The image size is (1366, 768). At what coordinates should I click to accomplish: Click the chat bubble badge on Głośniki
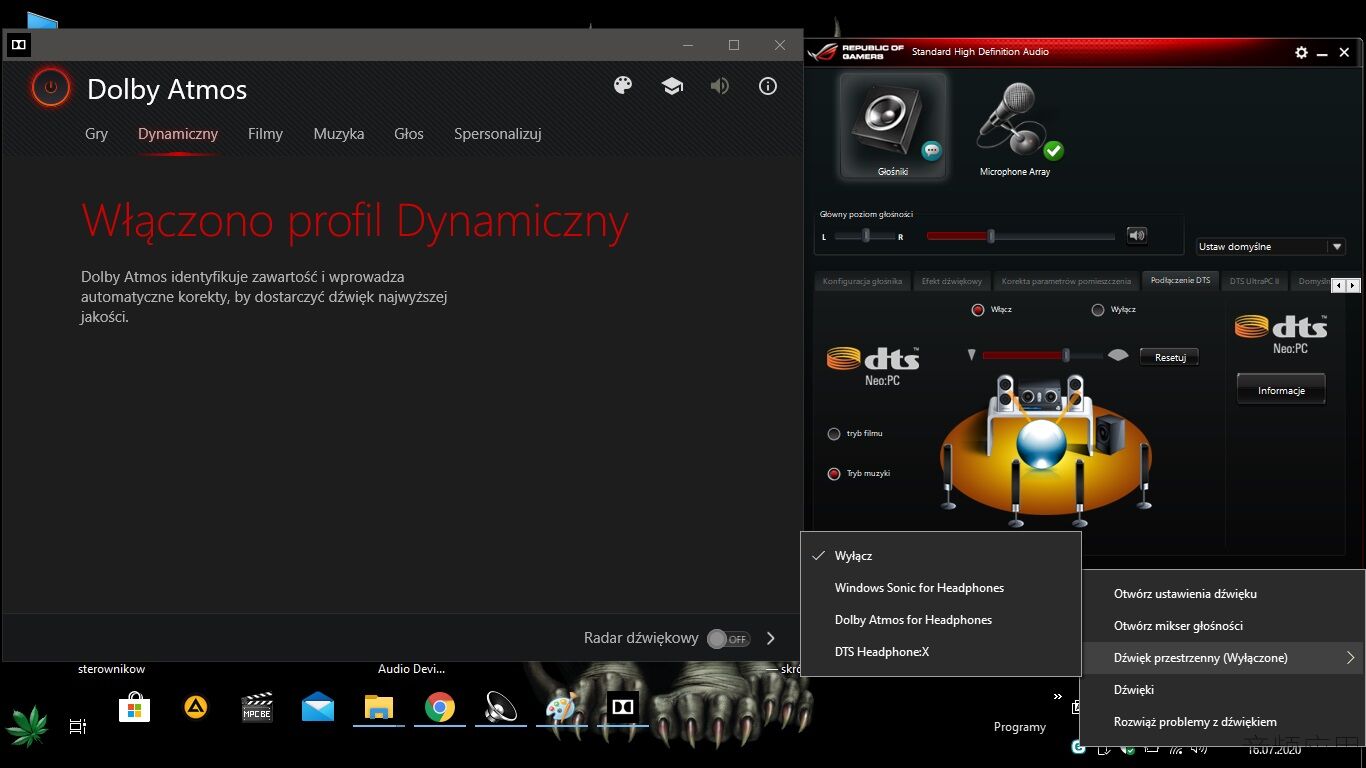(932, 151)
